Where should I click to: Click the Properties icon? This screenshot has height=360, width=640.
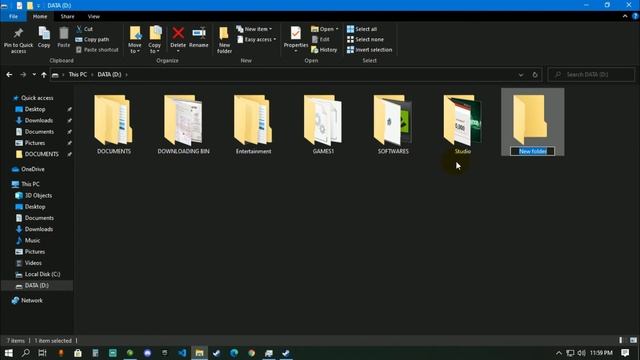pos(296,33)
